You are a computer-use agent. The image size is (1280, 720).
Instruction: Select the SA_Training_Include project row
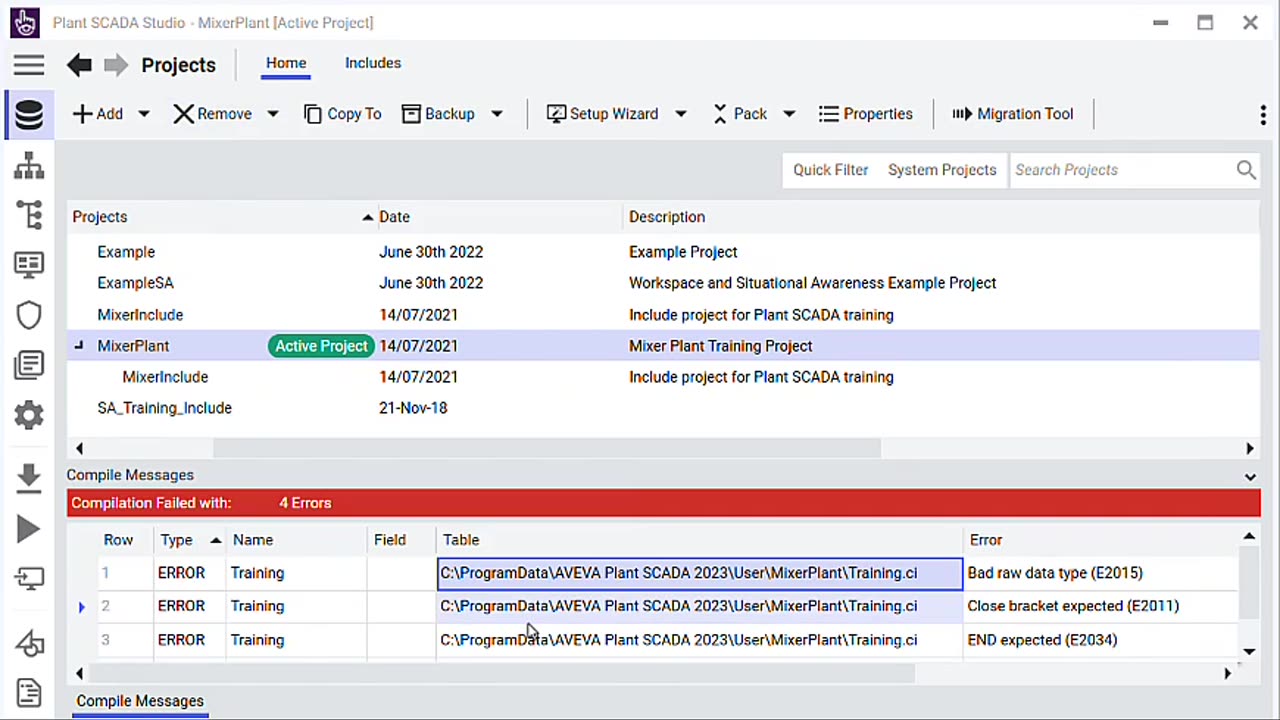(663, 408)
